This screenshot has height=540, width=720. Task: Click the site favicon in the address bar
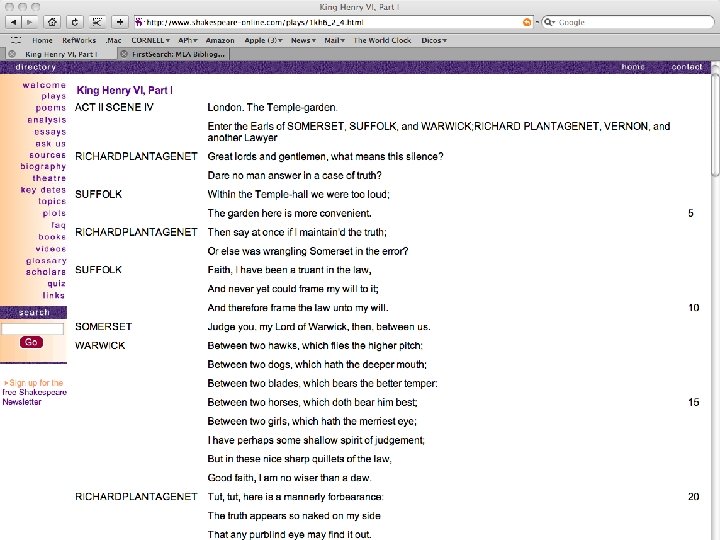(x=139, y=22)
